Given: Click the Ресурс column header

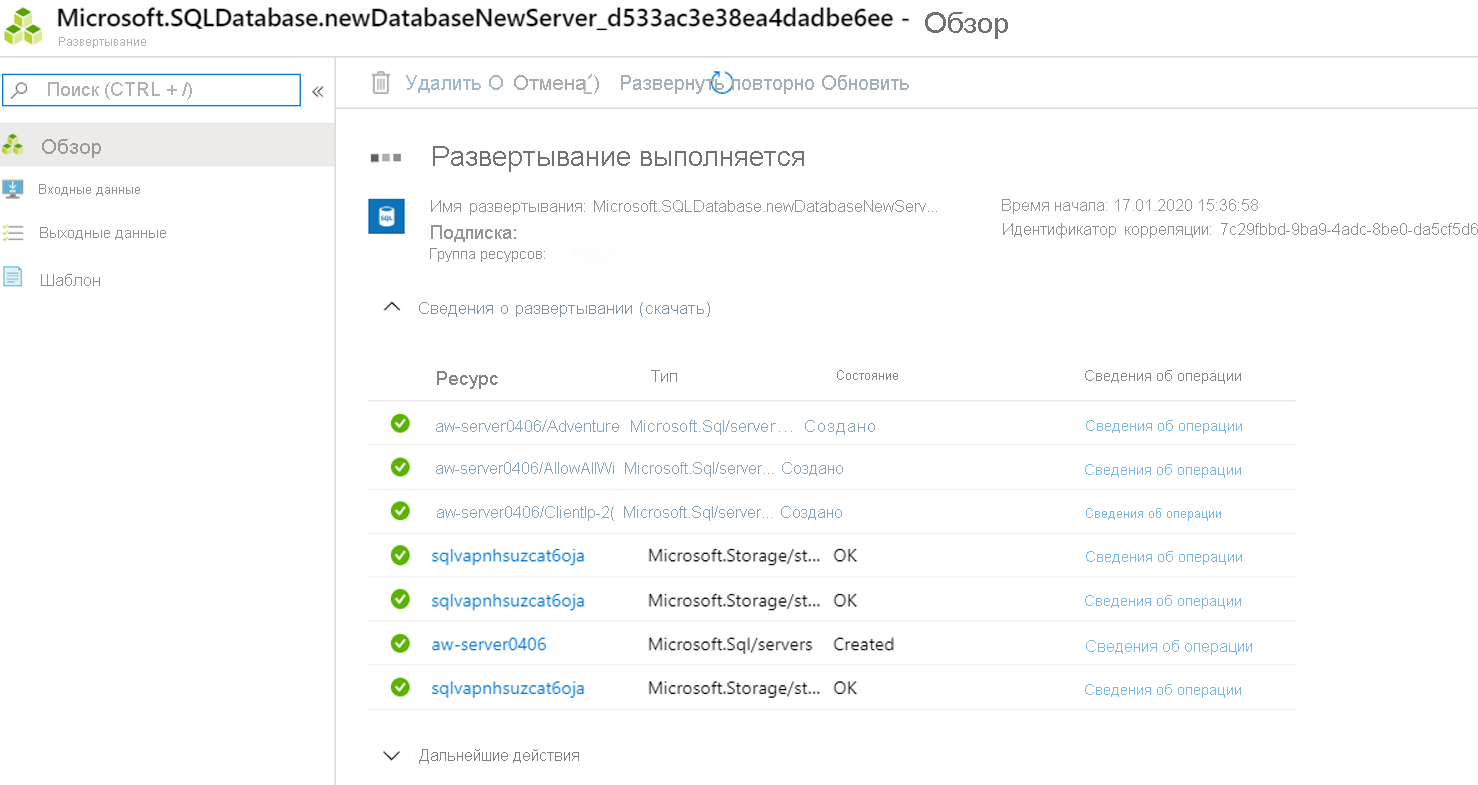Looking at the screenshot, I should click(467, 379).
